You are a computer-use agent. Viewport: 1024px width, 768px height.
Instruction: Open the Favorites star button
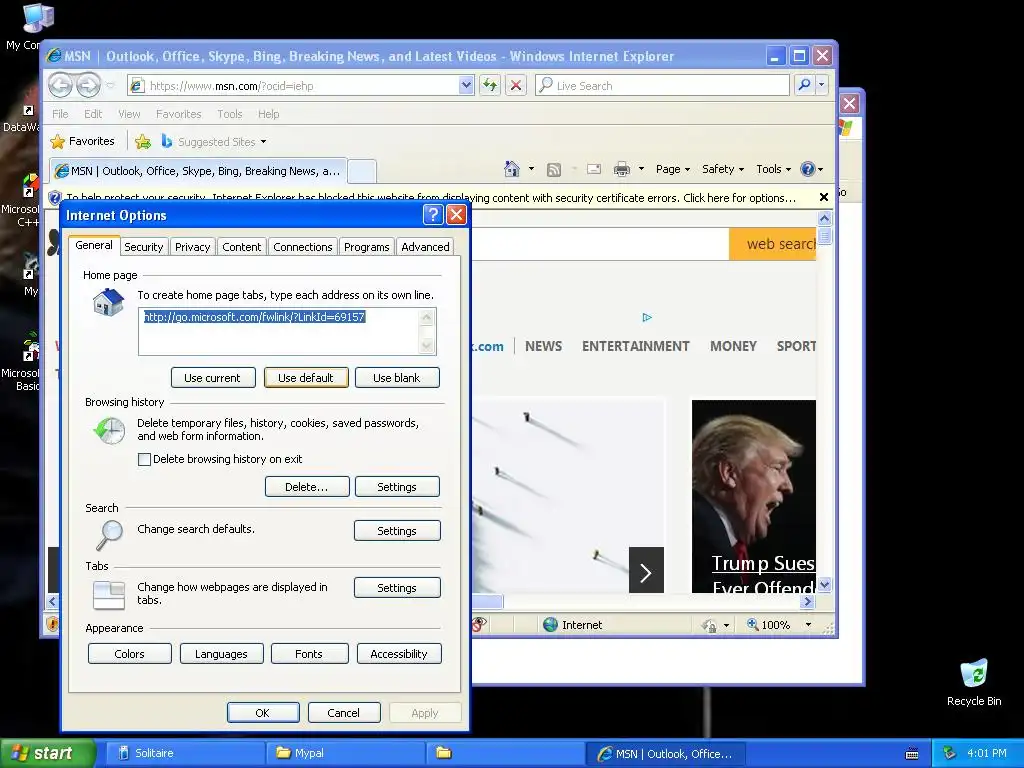click(83, 141)
